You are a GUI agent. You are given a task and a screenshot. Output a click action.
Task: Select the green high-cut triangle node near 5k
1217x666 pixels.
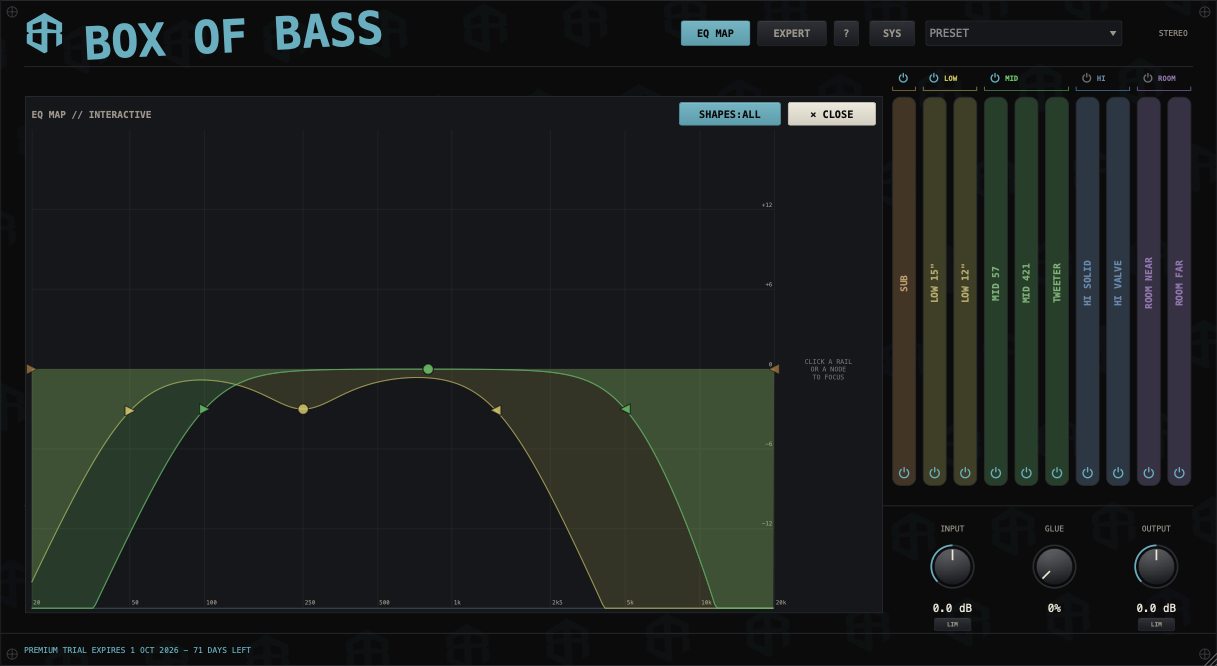(626, 409)
